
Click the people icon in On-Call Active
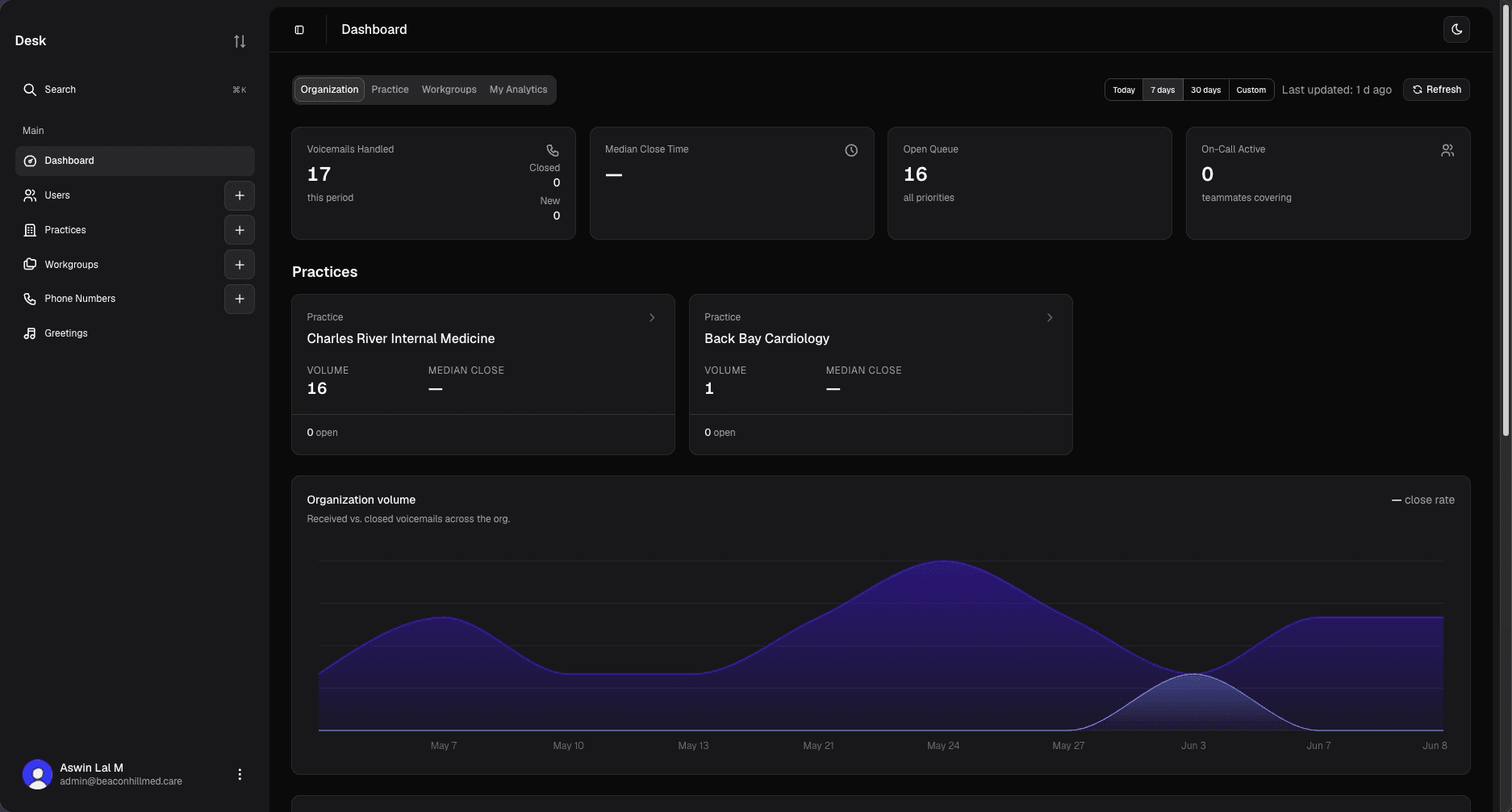point(1447,150)
